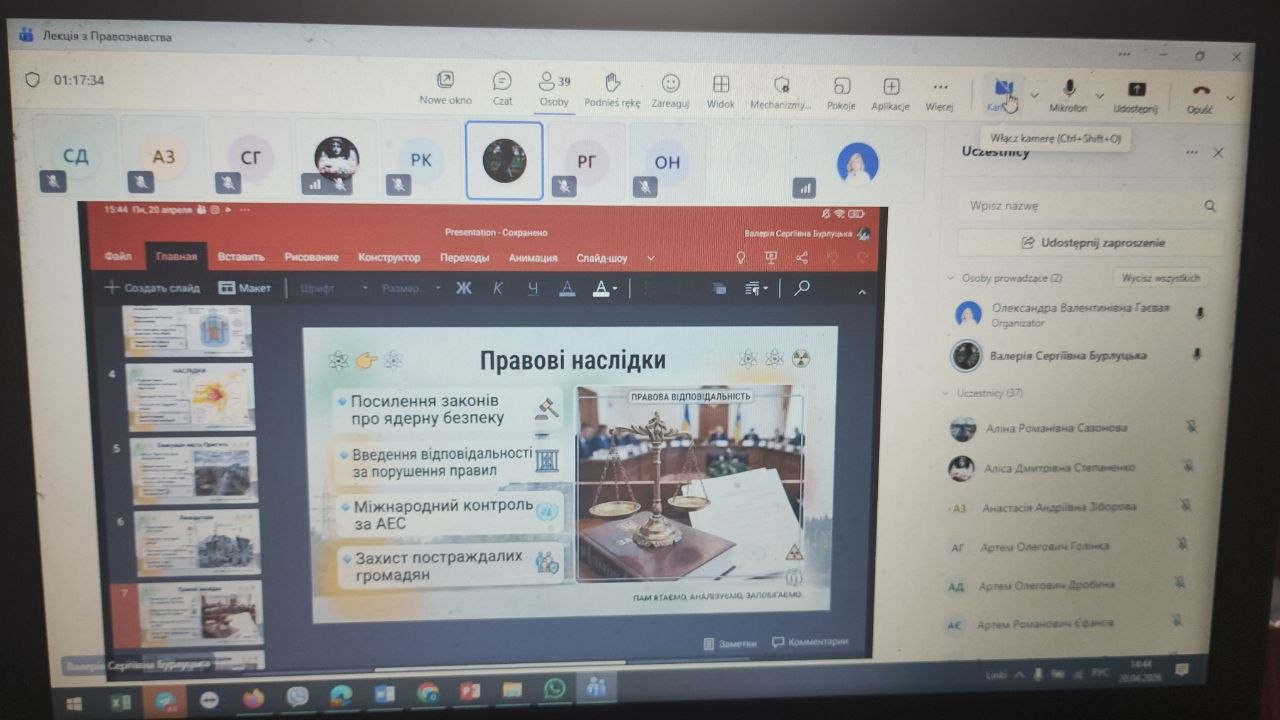Close the Uczestnicy panel
Screen dimensions: 1280x720
tap(1218, 153)
